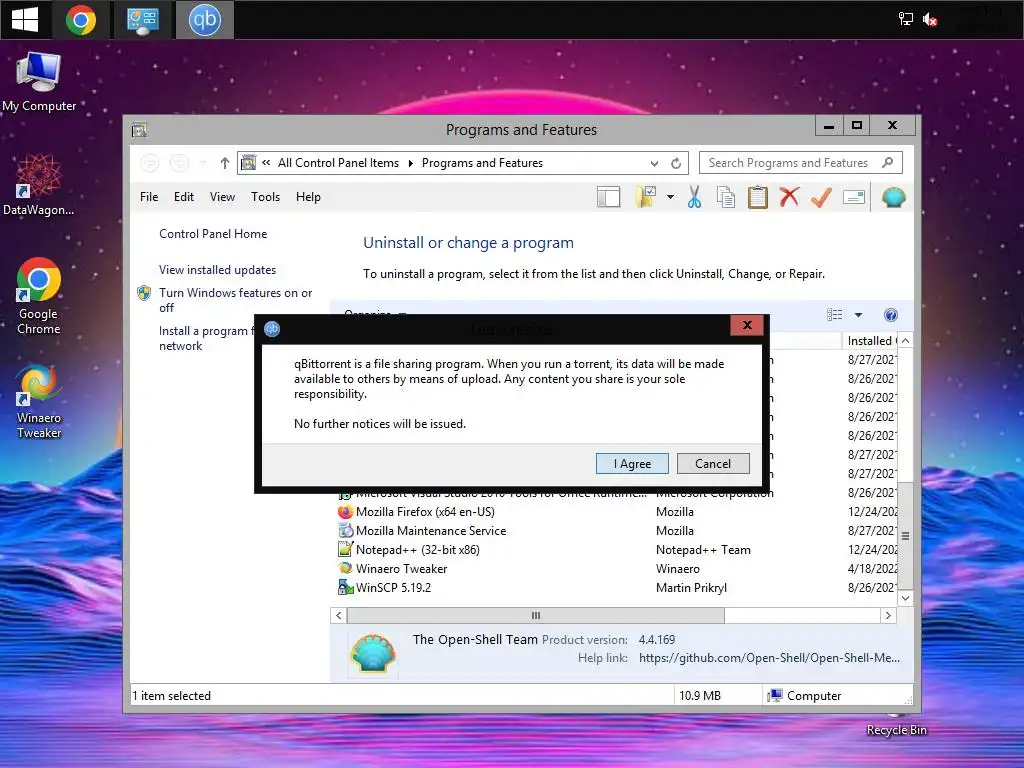Click the move-to folder toolbar icon
Viewport: 1024px width, 768px height.
(x=646, y=197)
